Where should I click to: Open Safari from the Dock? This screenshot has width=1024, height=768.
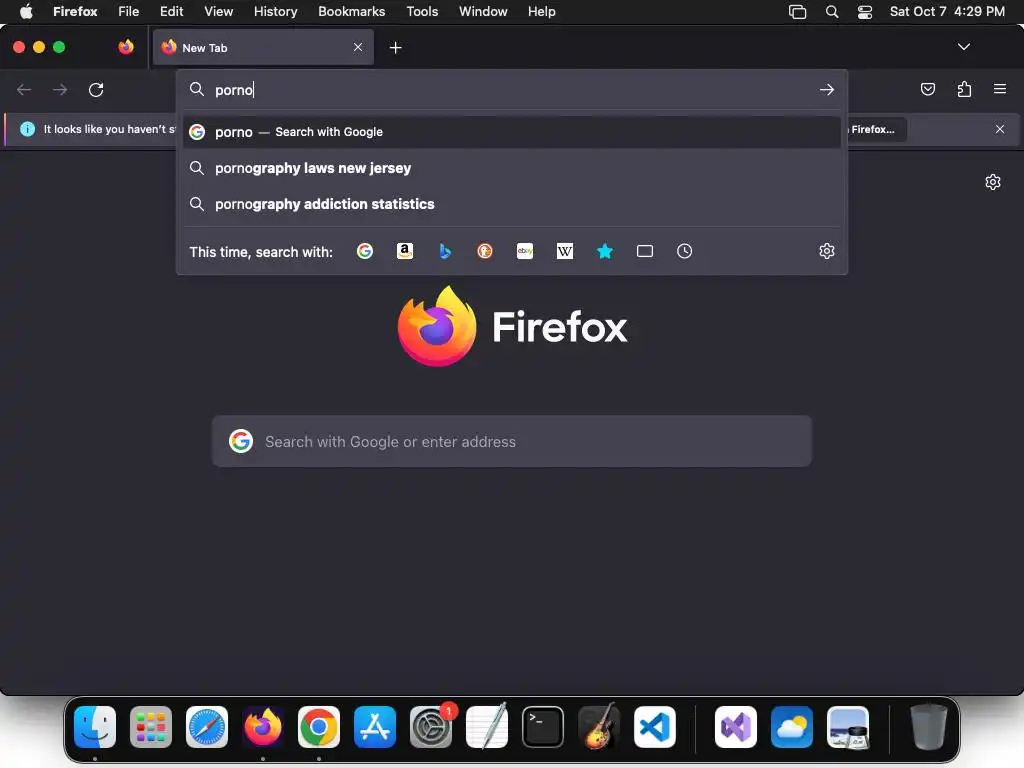coord(207,726)
